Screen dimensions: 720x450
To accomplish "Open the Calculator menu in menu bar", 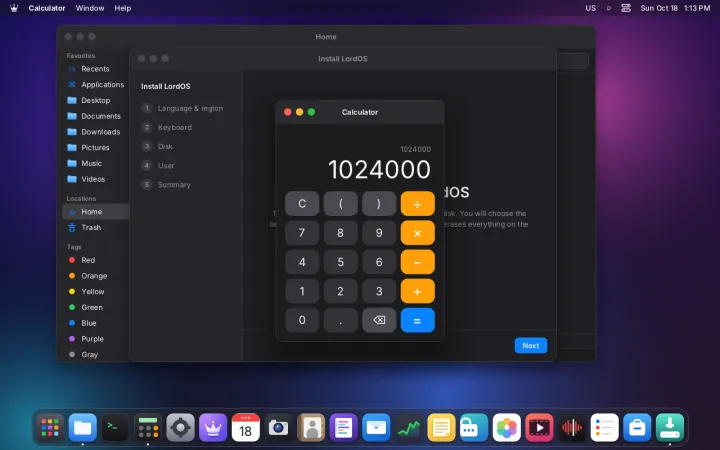I will tap(47, 8).
